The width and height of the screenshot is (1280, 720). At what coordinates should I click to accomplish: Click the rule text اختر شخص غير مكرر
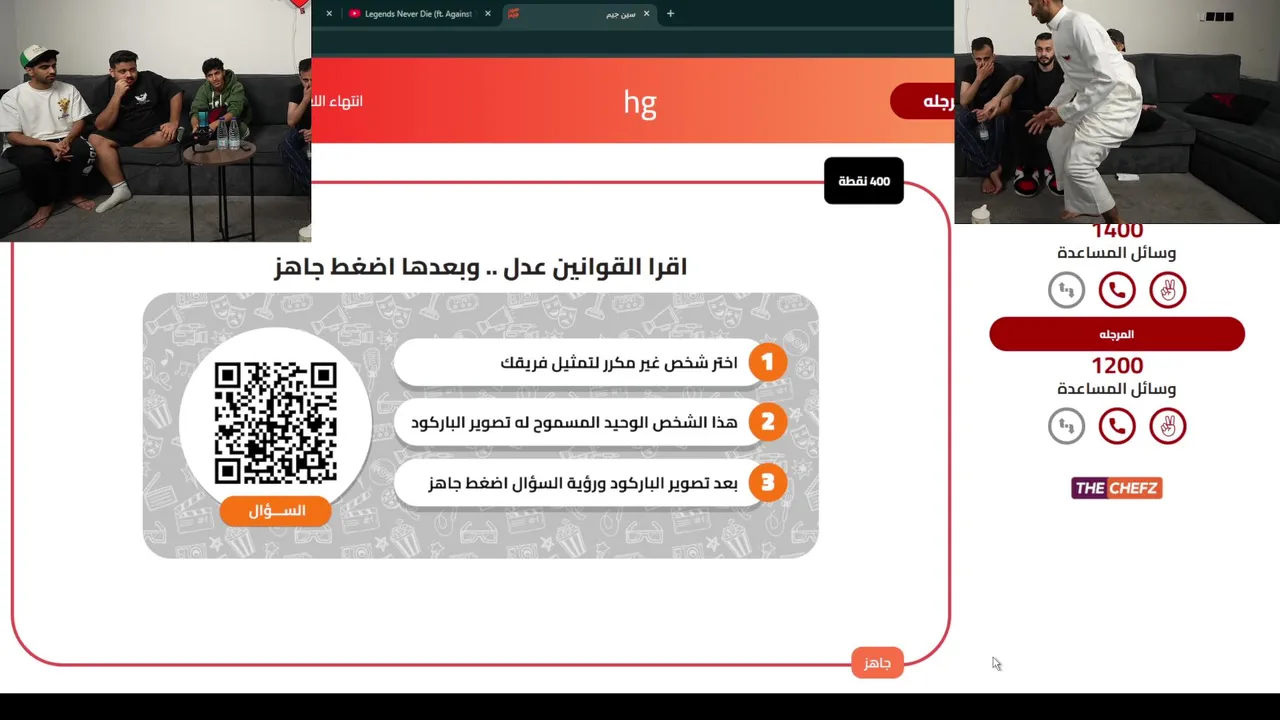[619, 362]
